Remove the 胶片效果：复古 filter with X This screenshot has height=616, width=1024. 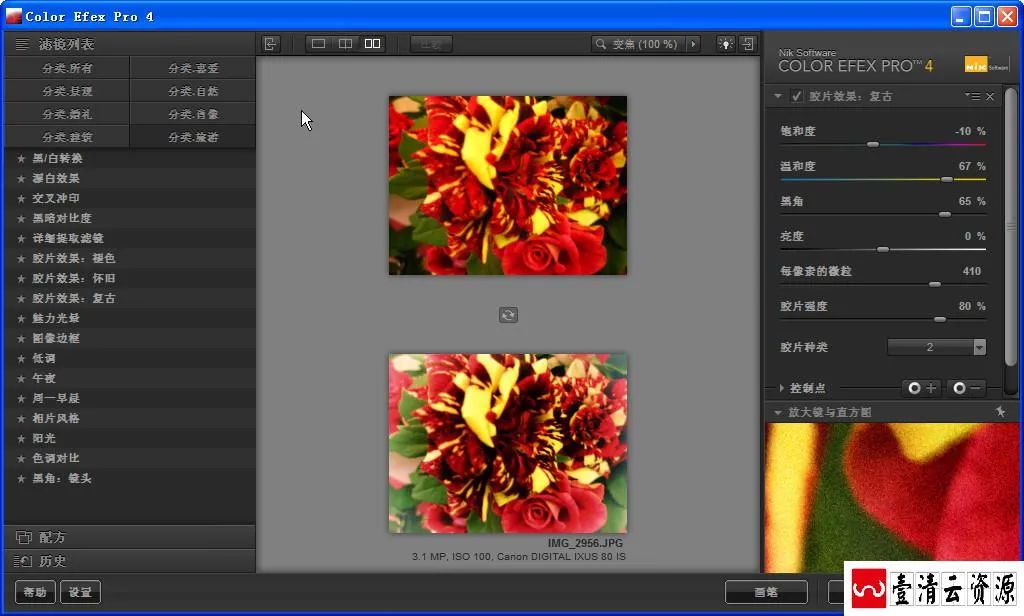(990, 97)
